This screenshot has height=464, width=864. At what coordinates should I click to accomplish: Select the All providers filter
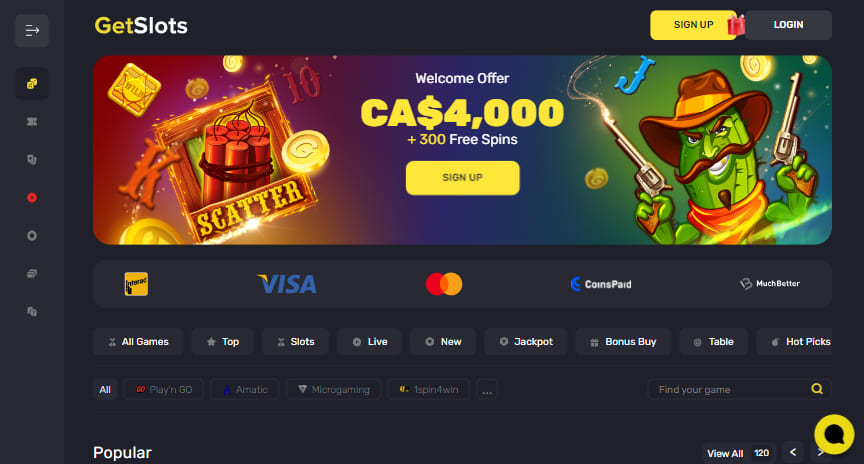(105, 390)
